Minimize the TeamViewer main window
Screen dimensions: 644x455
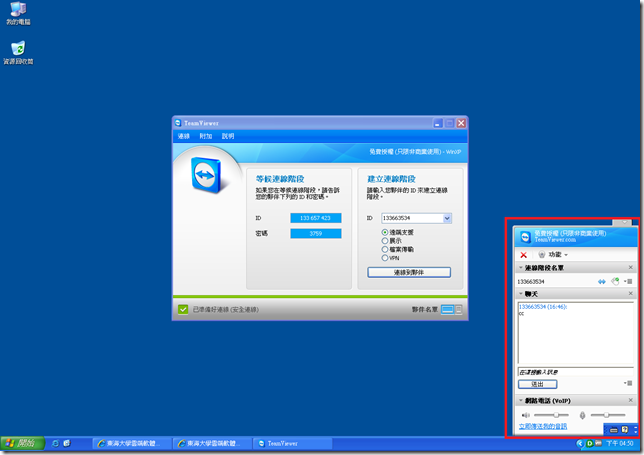(437, 123)
